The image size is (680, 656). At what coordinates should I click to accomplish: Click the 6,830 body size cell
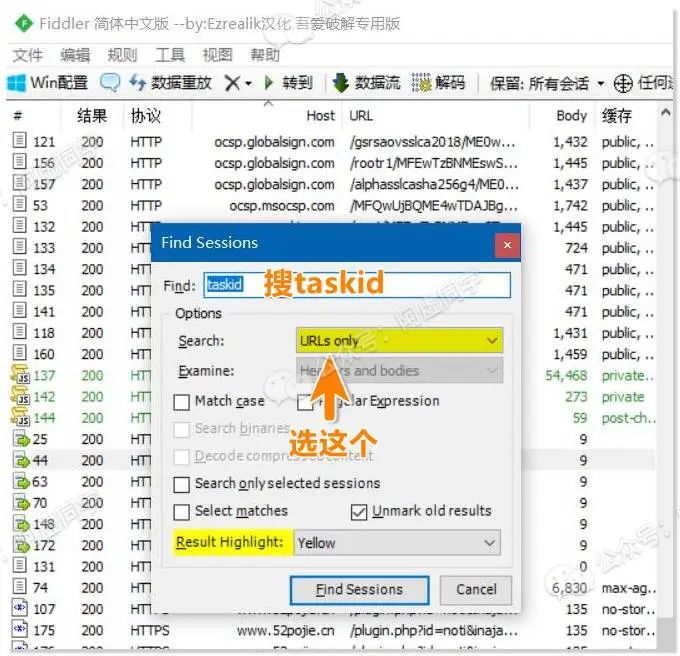tap(569, 588)
